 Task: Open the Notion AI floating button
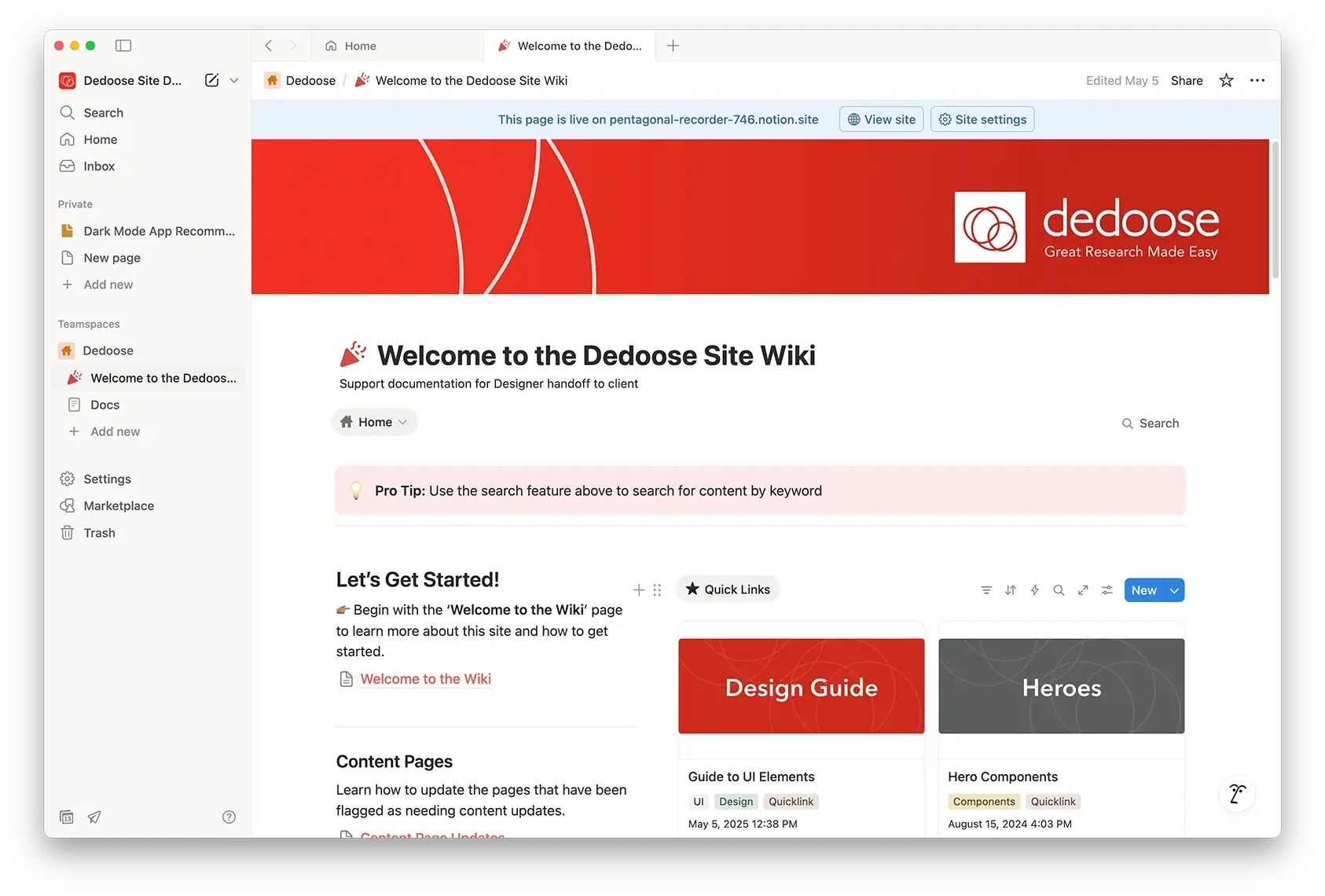click(x=1237, y=794)
